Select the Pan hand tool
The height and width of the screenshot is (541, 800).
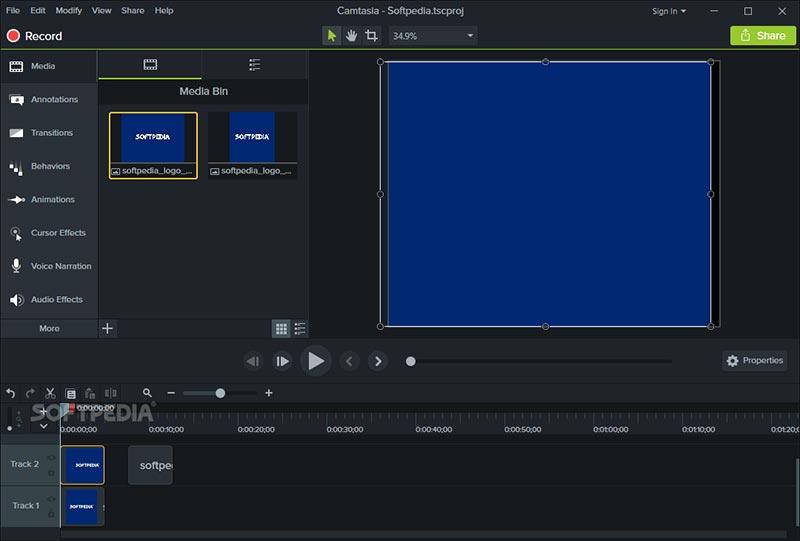tap(352, 36)
